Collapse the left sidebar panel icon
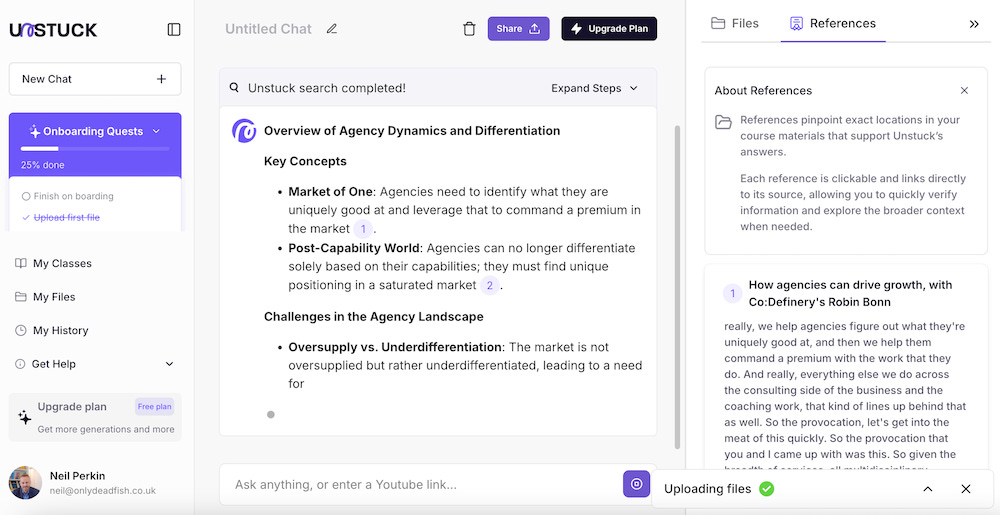The height and width of the screenshot is (515, 1000). [x=173, y=29]
